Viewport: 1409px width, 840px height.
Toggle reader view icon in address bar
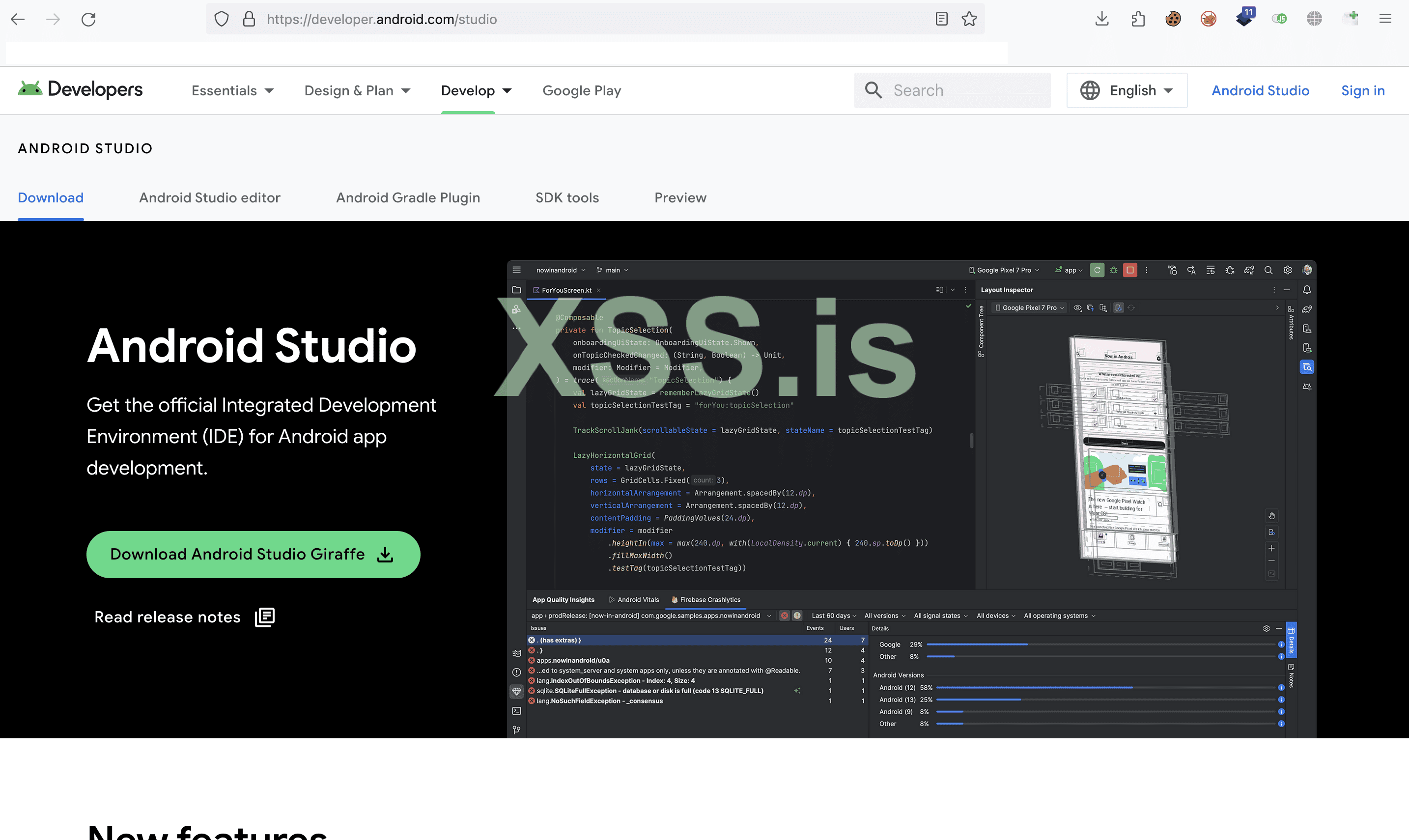click(941, 19)
